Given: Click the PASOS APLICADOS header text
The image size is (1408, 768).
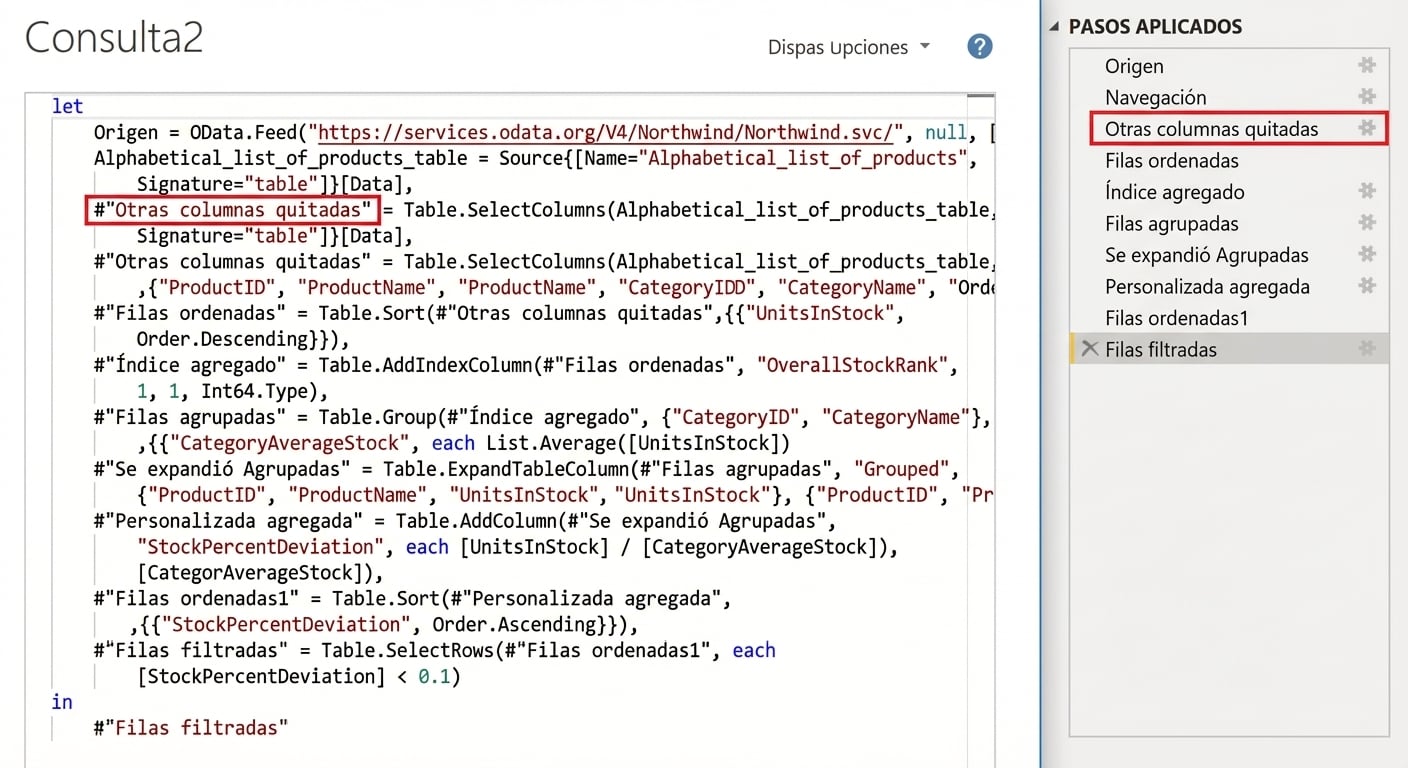Looking at the screenshot, I should 1155,27.
